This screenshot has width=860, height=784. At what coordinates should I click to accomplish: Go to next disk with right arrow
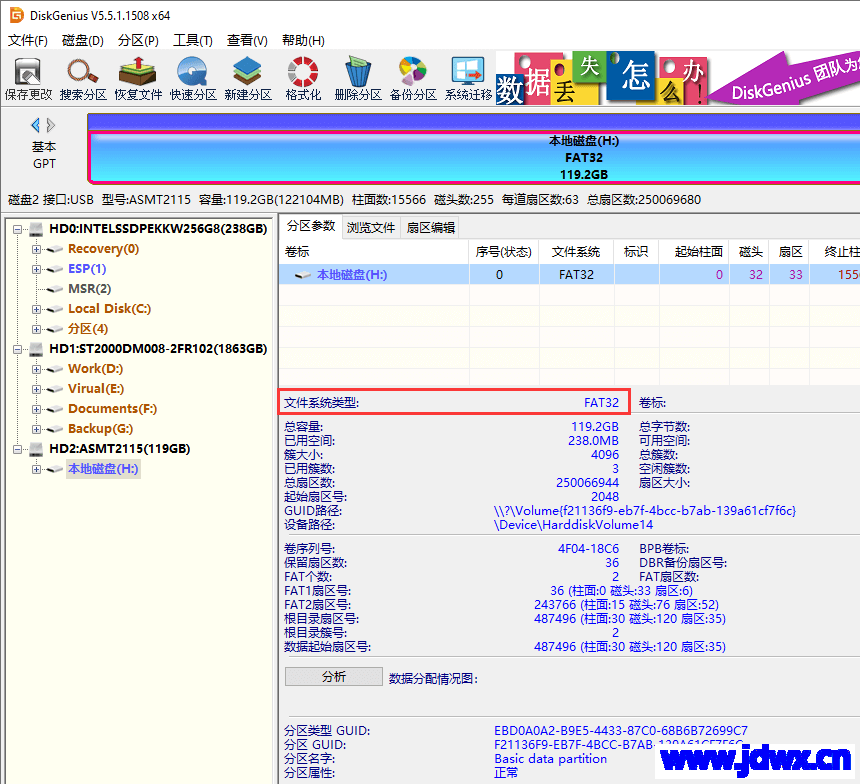tap(50, 126)
